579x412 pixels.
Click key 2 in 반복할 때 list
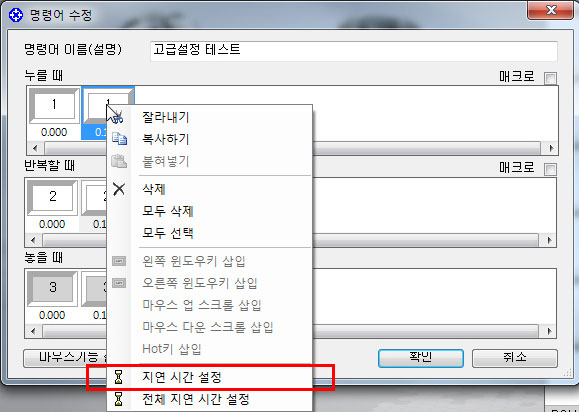coord(52,196)
